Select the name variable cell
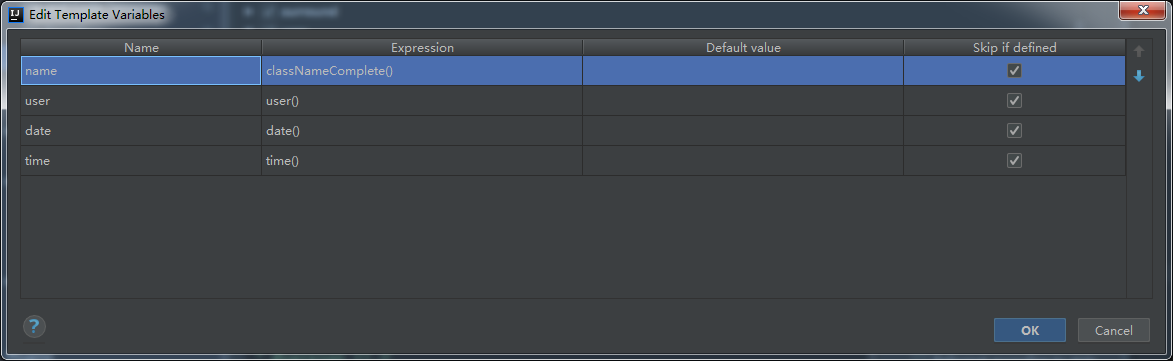Viewport: 1173px width, 361px height. point(141,71)
